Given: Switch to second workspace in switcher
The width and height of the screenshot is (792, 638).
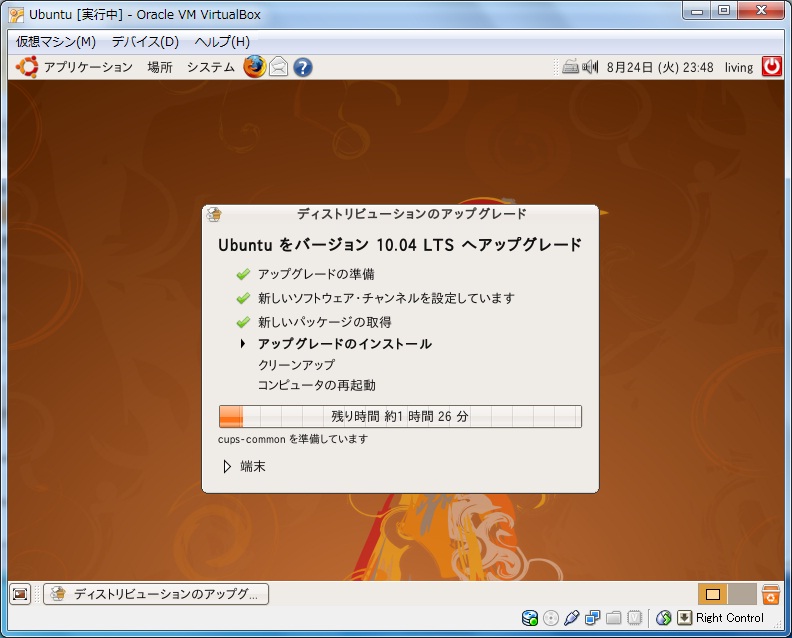Looking at the screenshot, I should (x=741, y=594).
